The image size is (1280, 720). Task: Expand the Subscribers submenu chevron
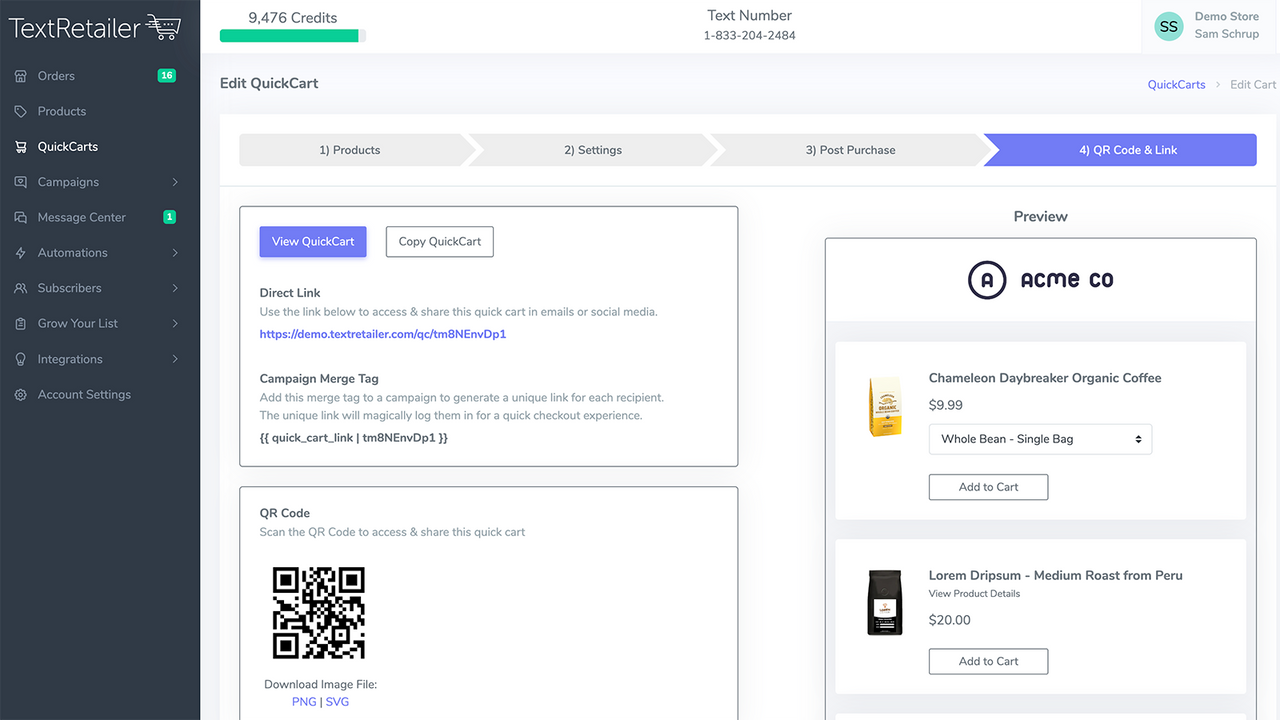tap(175, 288)
